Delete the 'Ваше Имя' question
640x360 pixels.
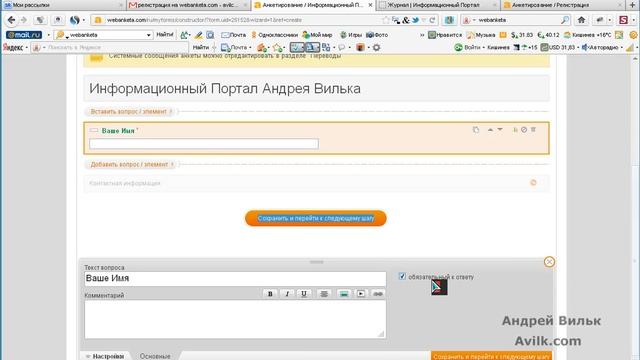533,130
